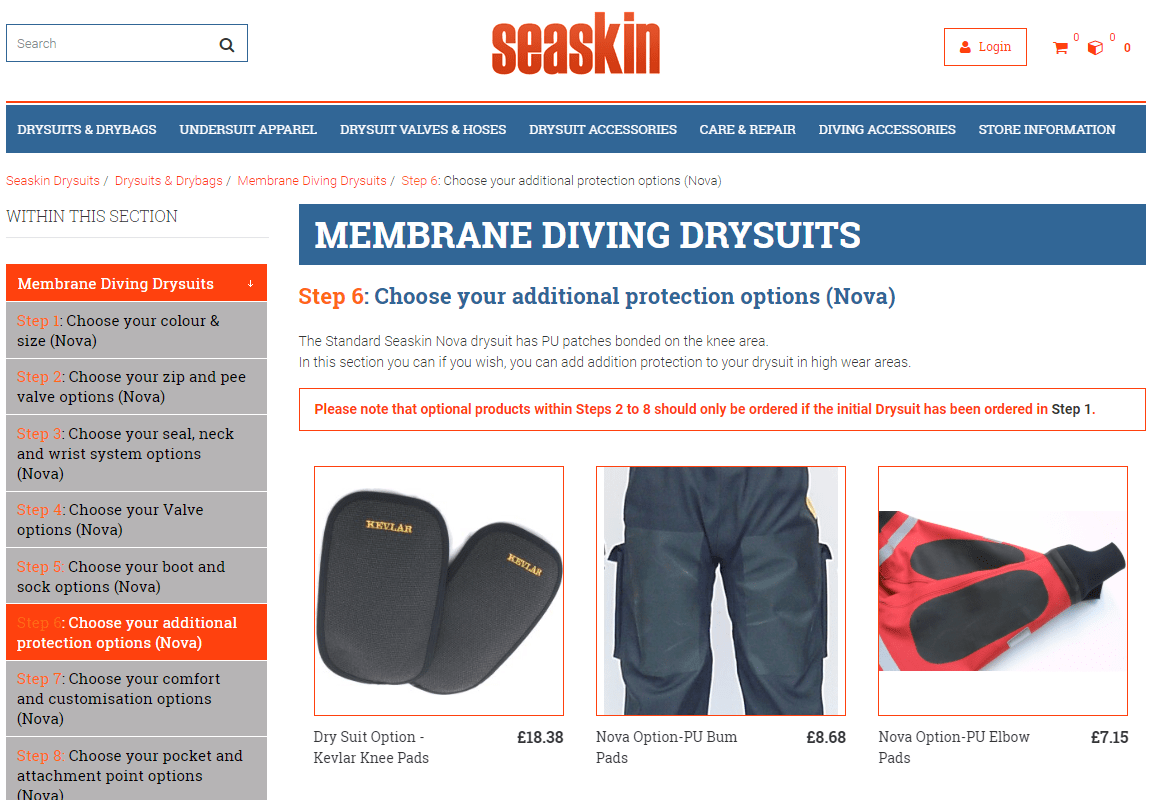Viewport: 1153px width, 800px height.
Task: Click the search magnifier icon
Action: point(226,45)
